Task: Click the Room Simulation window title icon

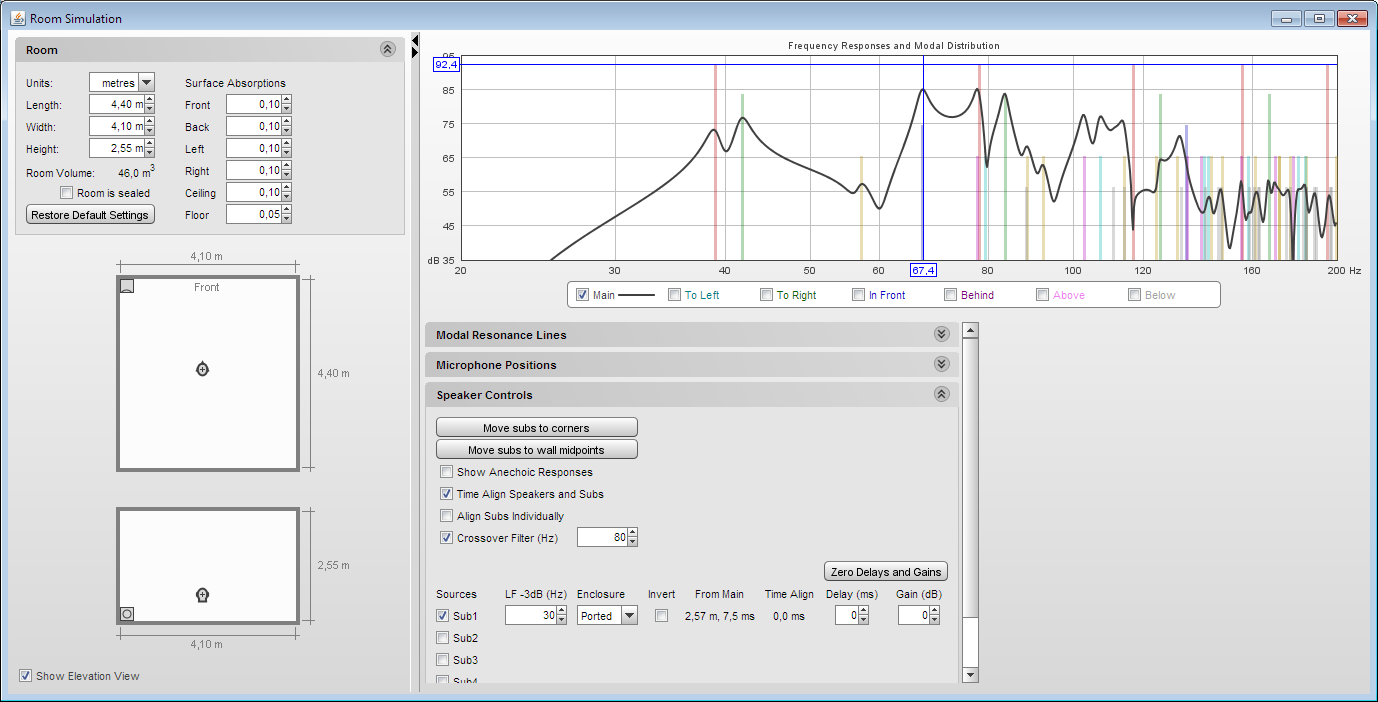Action: pyautogui.click(x=18, y=18)
